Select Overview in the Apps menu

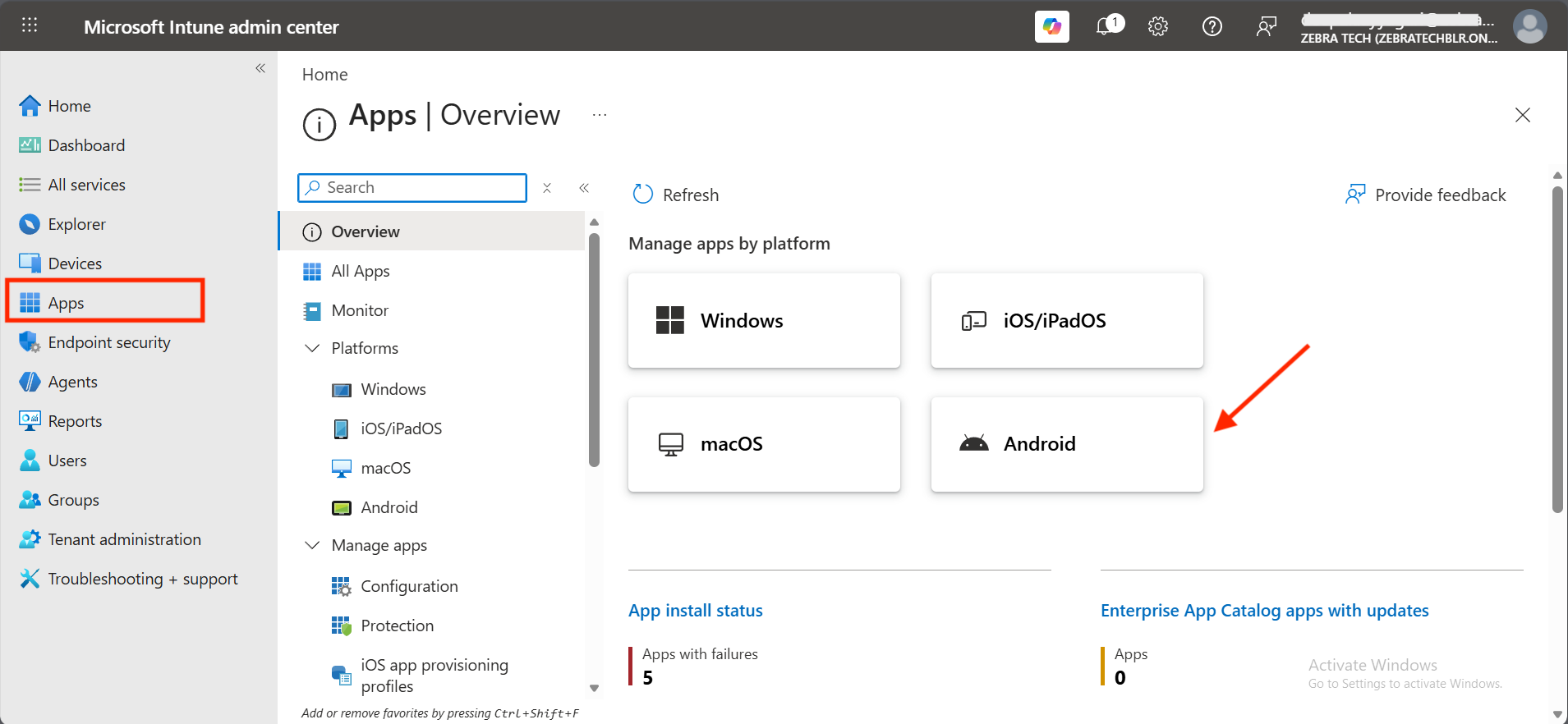431,231
